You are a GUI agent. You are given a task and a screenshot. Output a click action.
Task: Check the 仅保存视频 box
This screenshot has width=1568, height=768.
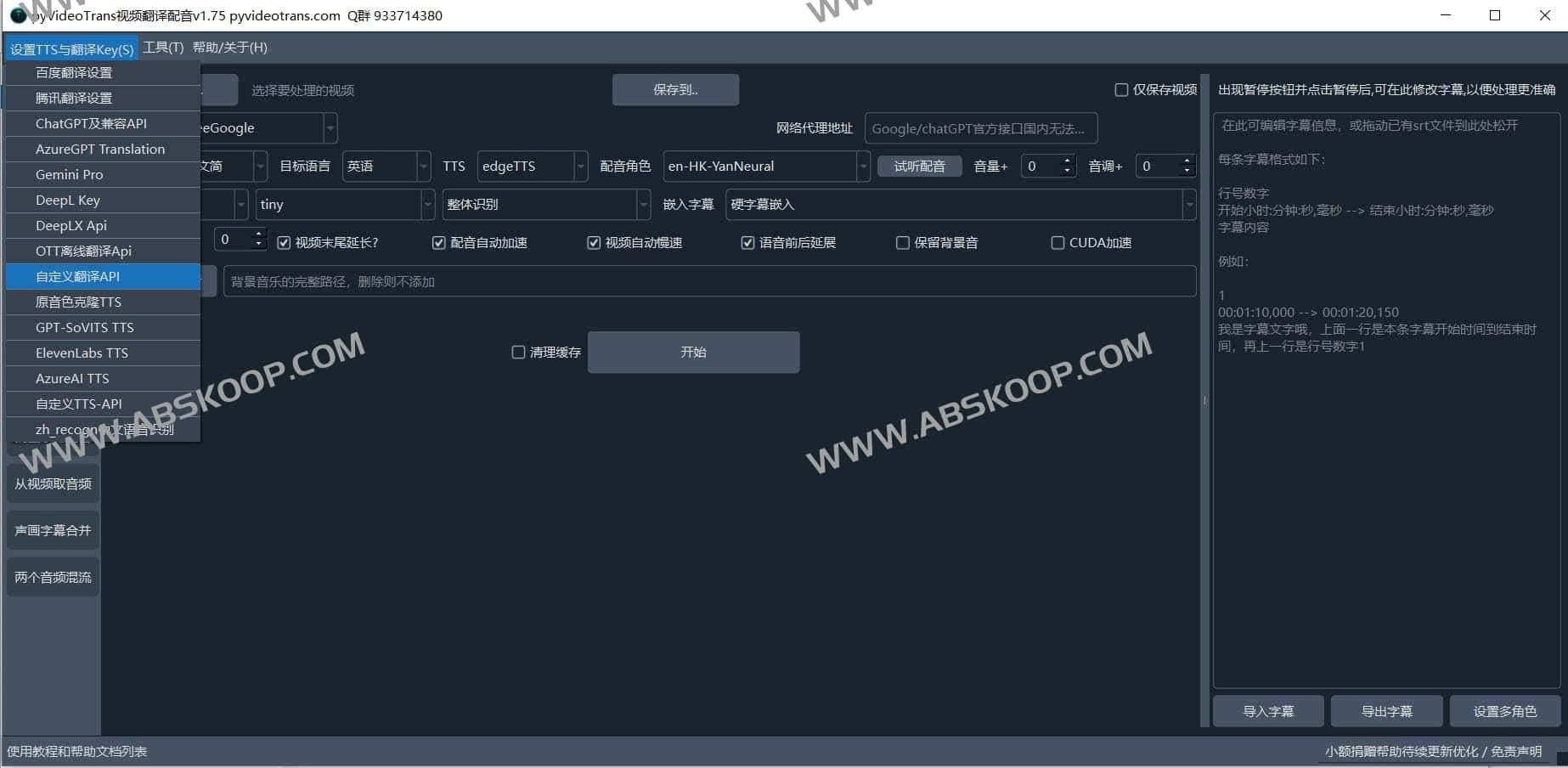[x=1121, y=90]
